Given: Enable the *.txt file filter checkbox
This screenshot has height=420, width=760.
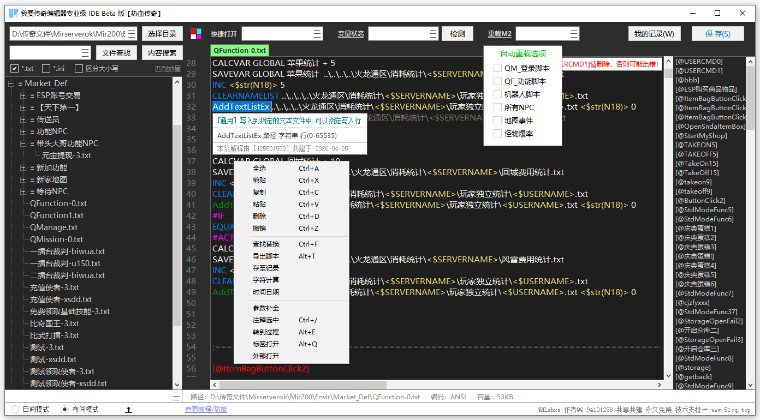Looking at the screenshot, I should (14, 68).
